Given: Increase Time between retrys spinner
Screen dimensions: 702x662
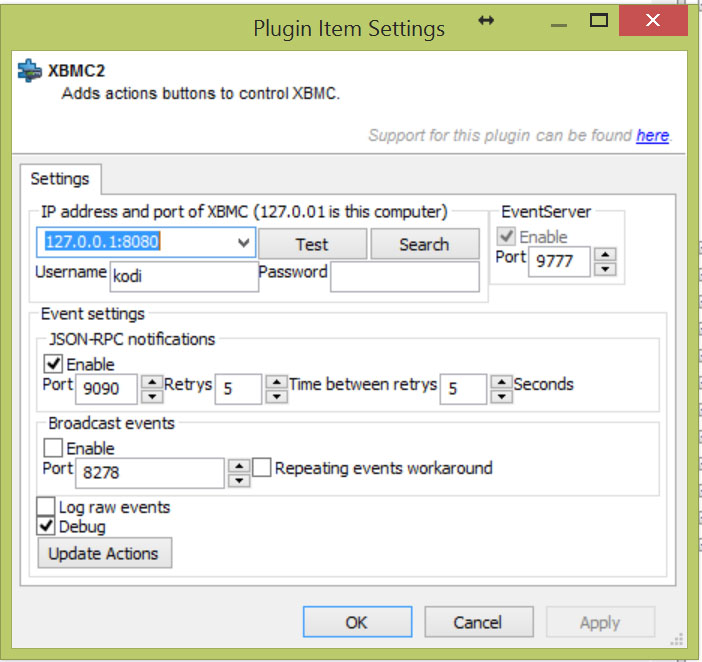Looking at the screenshot, I should (x=501, y=382).
